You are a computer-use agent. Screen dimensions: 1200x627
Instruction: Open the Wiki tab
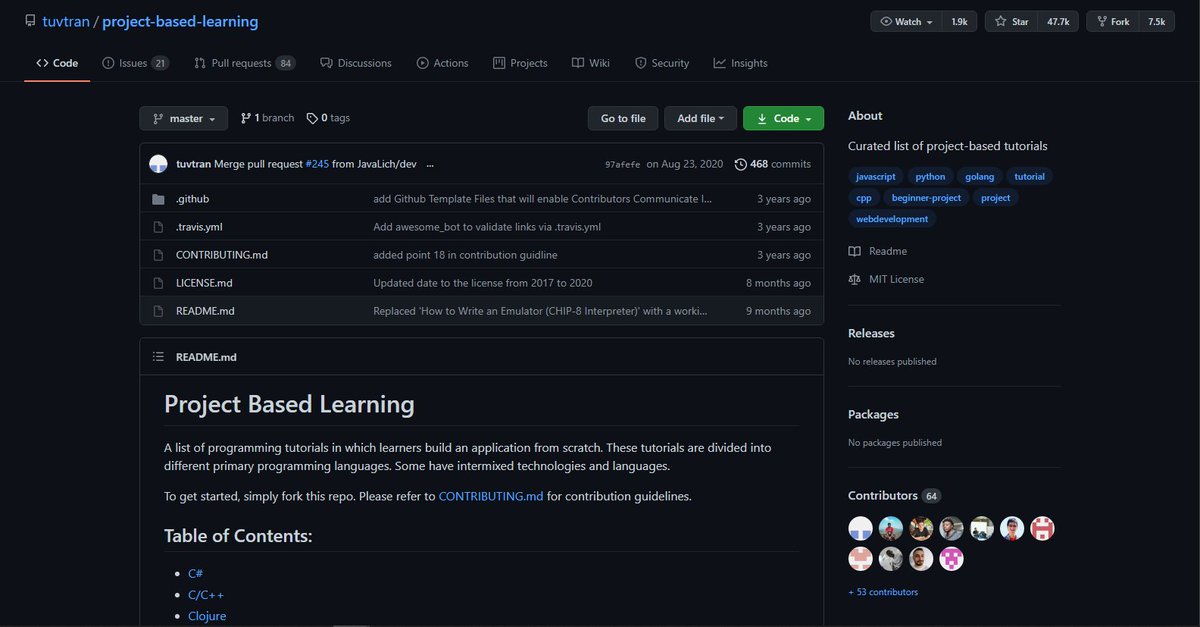coord(590,63)
